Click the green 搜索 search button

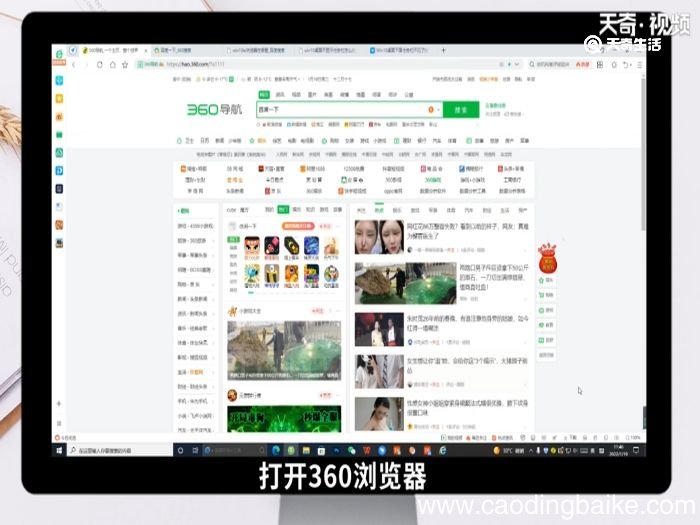[x=461, y=109]
